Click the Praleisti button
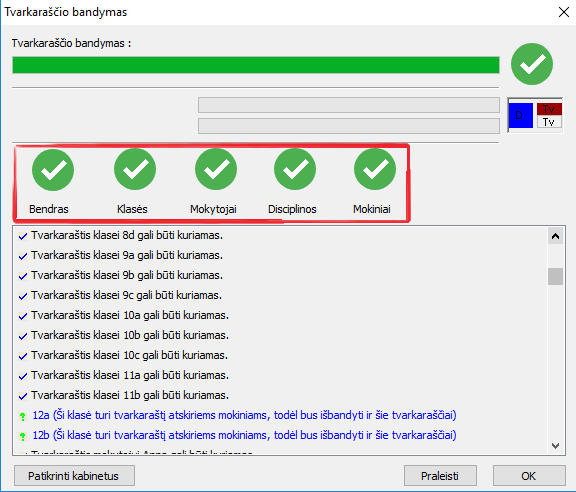576x492 pixels. pos(440,476)
